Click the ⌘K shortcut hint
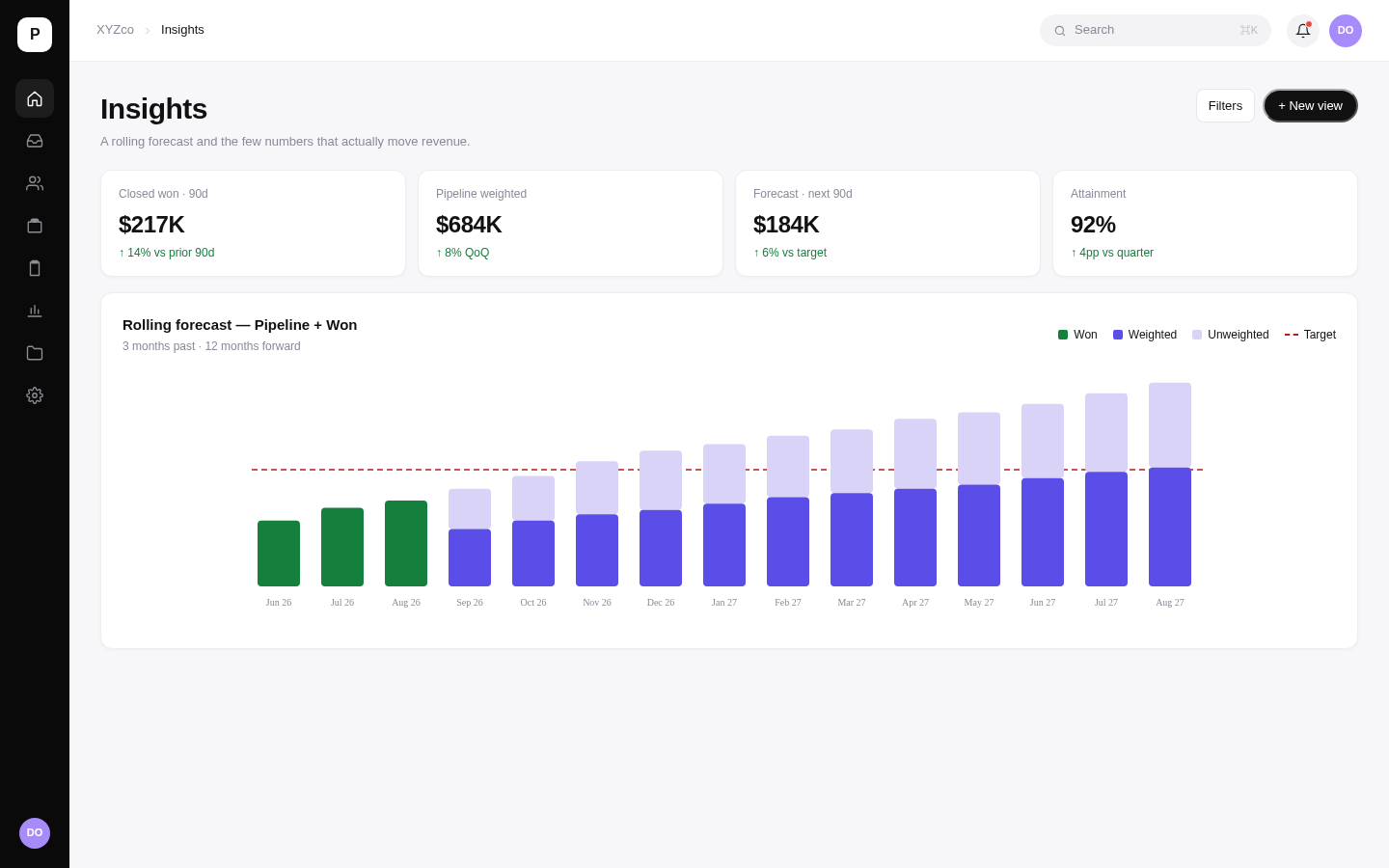 (1249, 31)
